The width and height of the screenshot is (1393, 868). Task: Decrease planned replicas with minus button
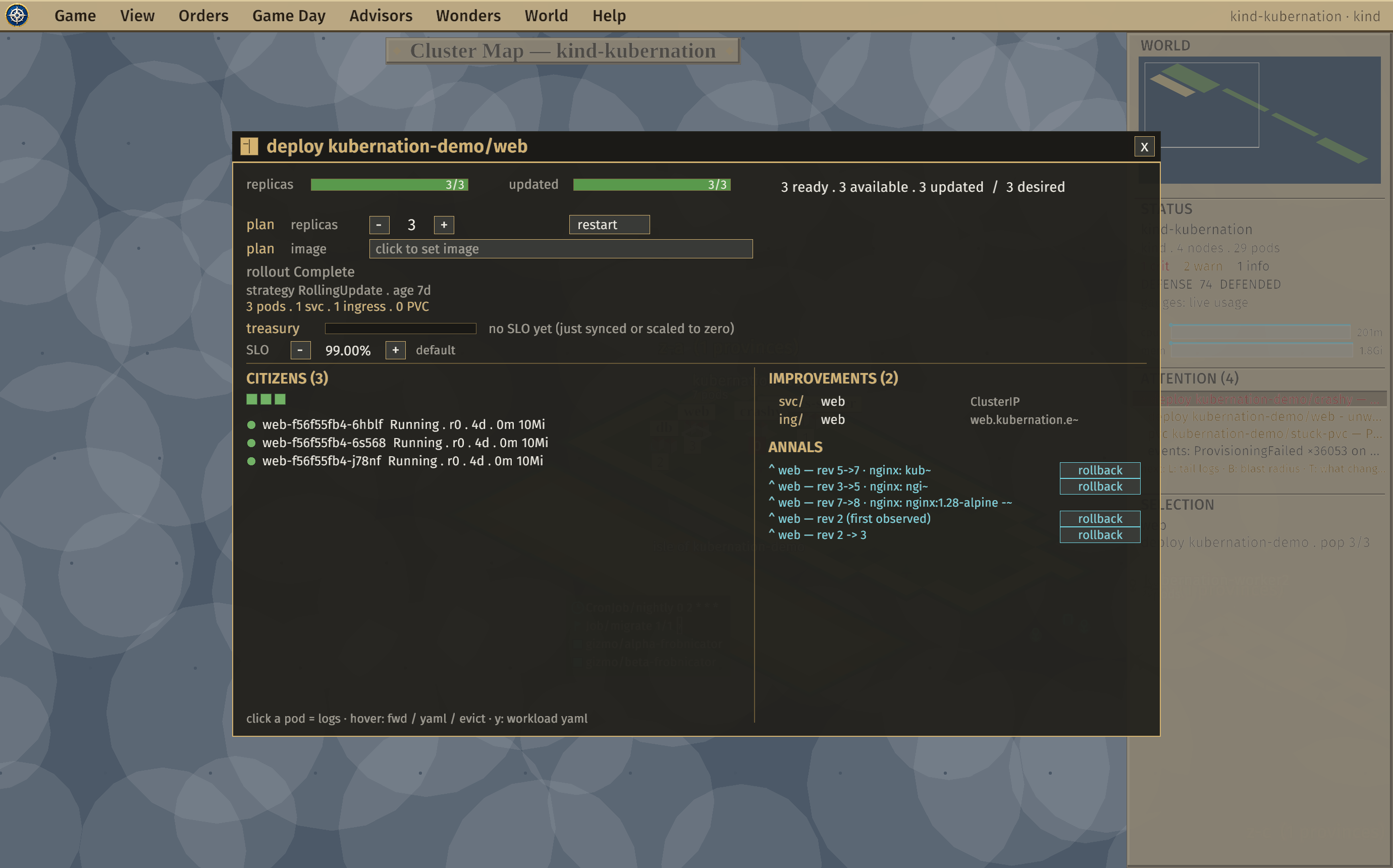(379, 225)
